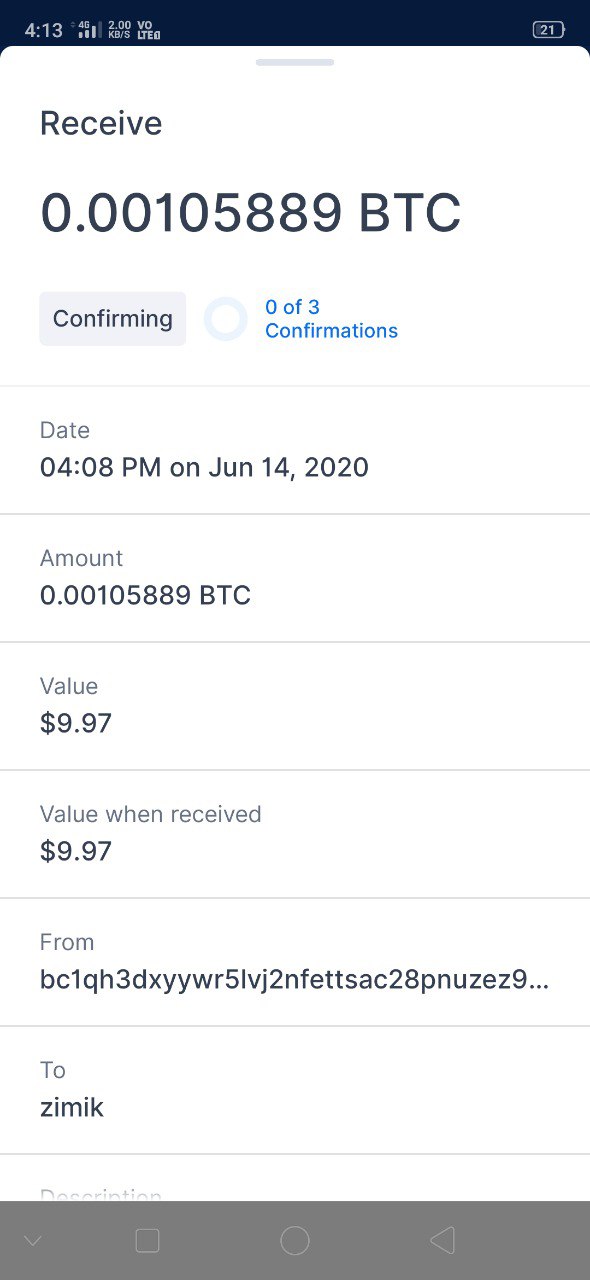Image resolution: width=590 pixels, height=1280 pixels.
Task: Open the 0 of 3 Confirmations link
Action: pos(331,319)
